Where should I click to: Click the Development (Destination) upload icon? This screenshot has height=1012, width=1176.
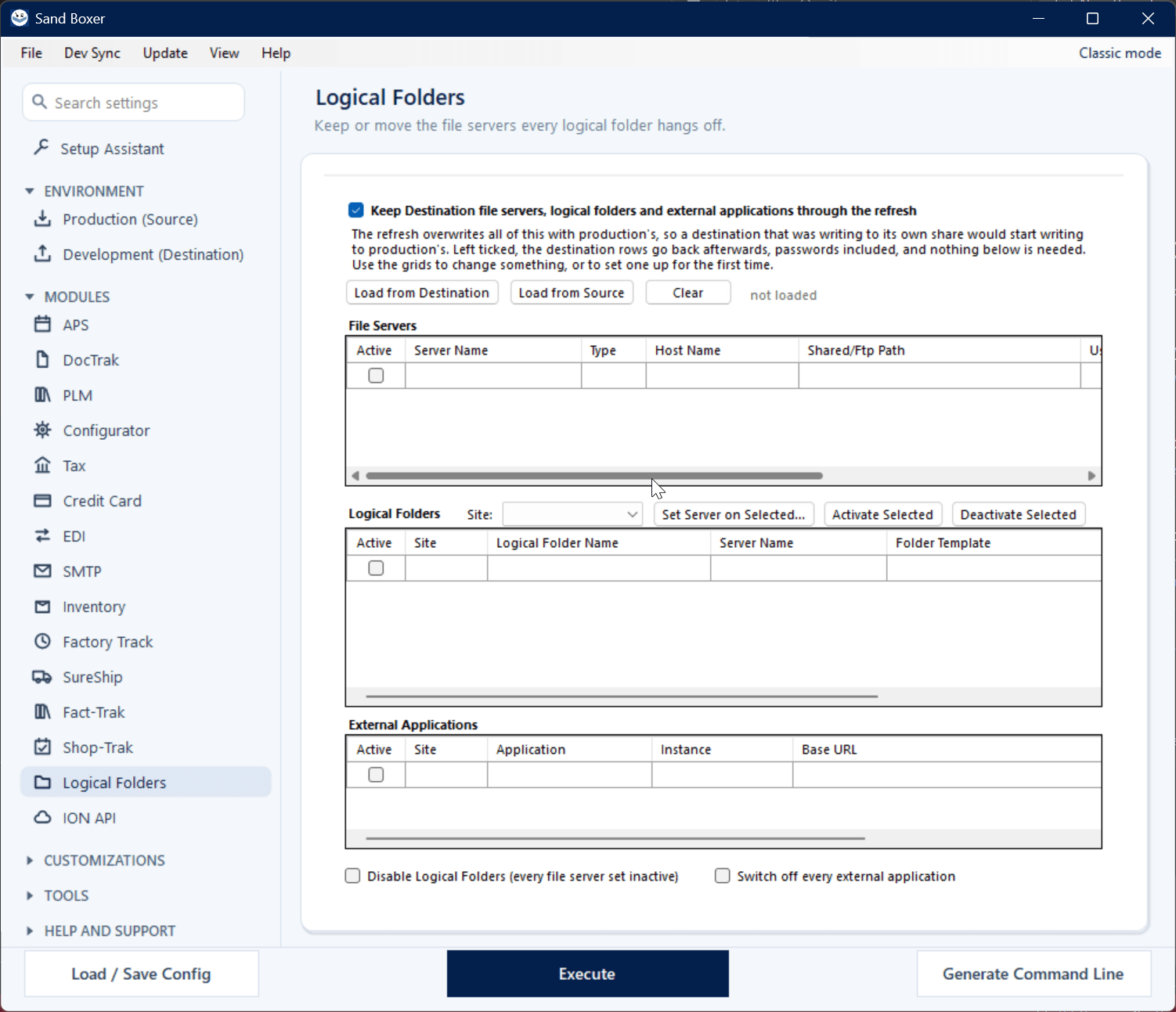42,254
